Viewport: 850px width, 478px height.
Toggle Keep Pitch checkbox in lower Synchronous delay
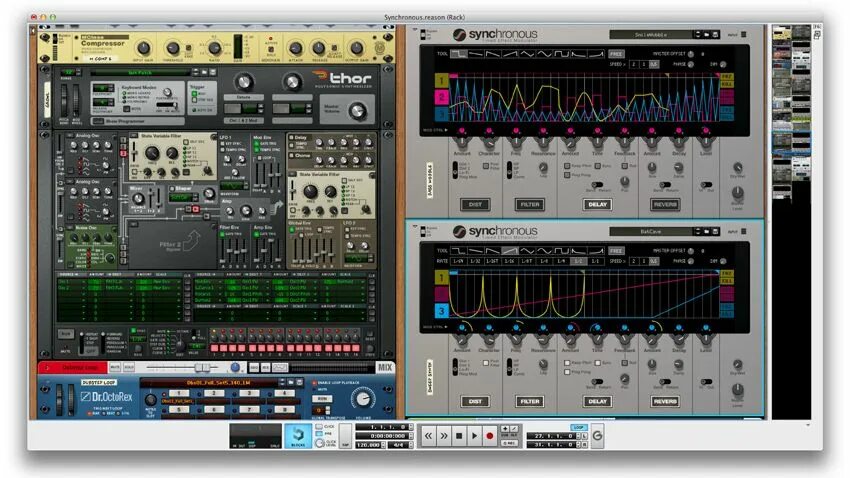point(567,363)
